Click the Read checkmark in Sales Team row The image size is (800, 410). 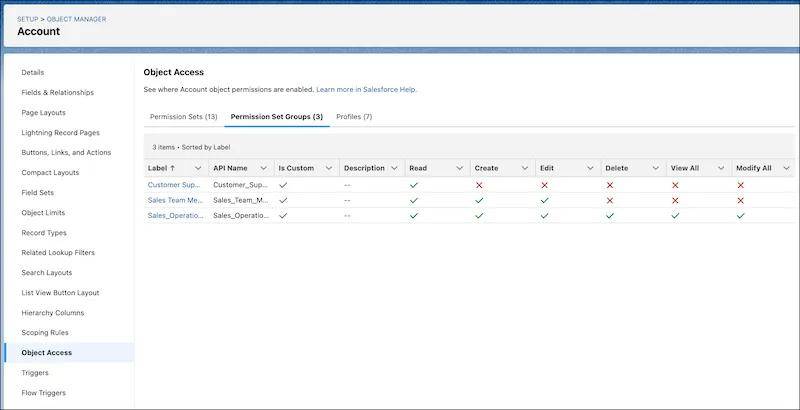click(x=414, y=200)
